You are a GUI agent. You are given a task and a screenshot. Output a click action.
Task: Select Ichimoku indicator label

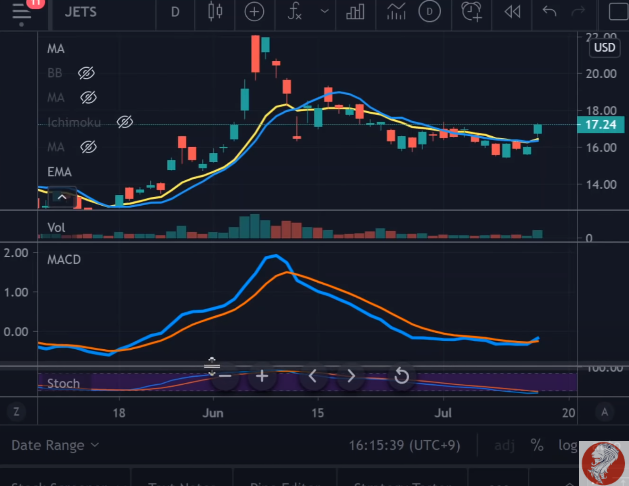pyautogui.click(x=74, y=122)
